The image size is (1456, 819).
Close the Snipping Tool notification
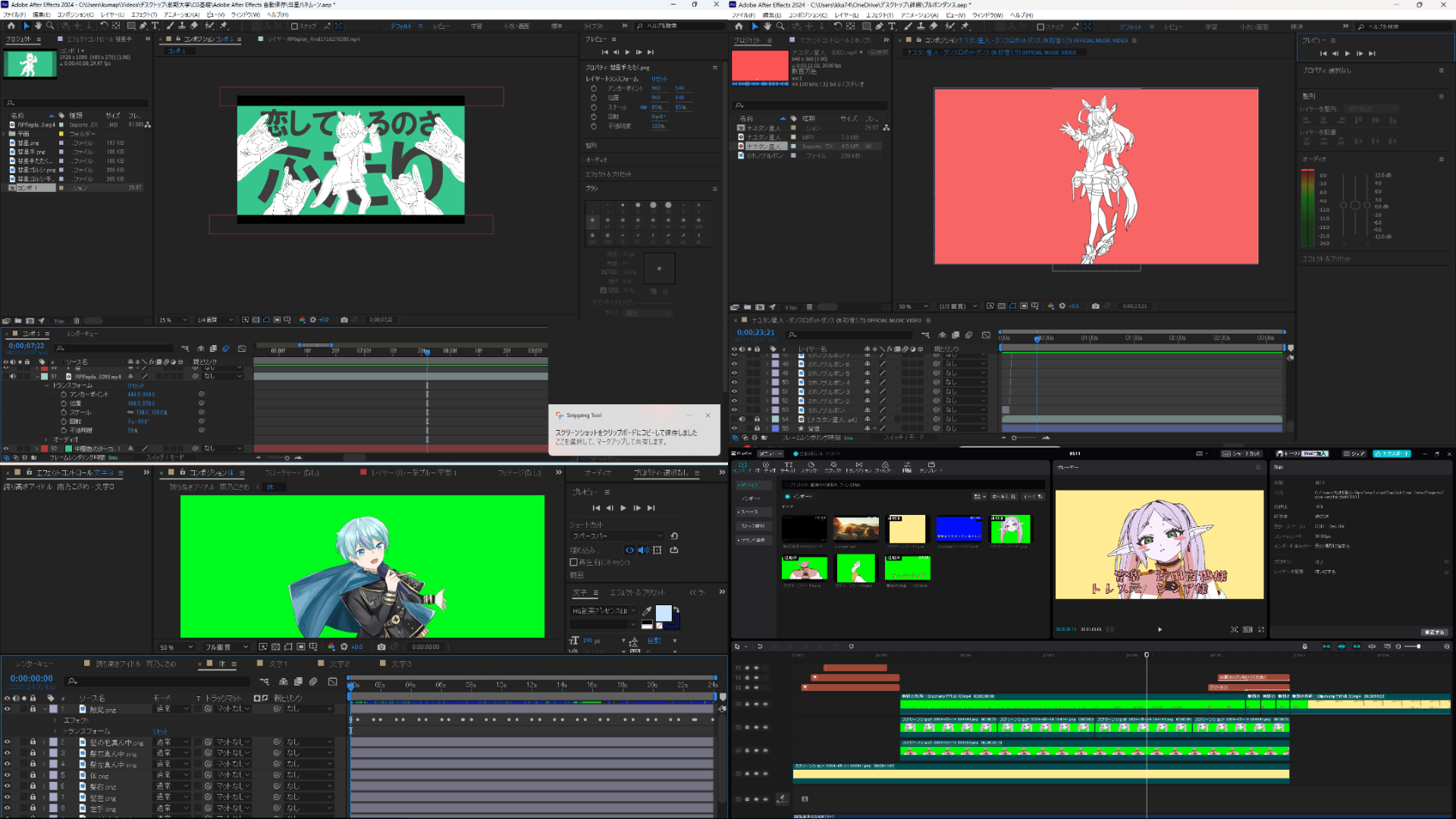click(x=708, y=415)
